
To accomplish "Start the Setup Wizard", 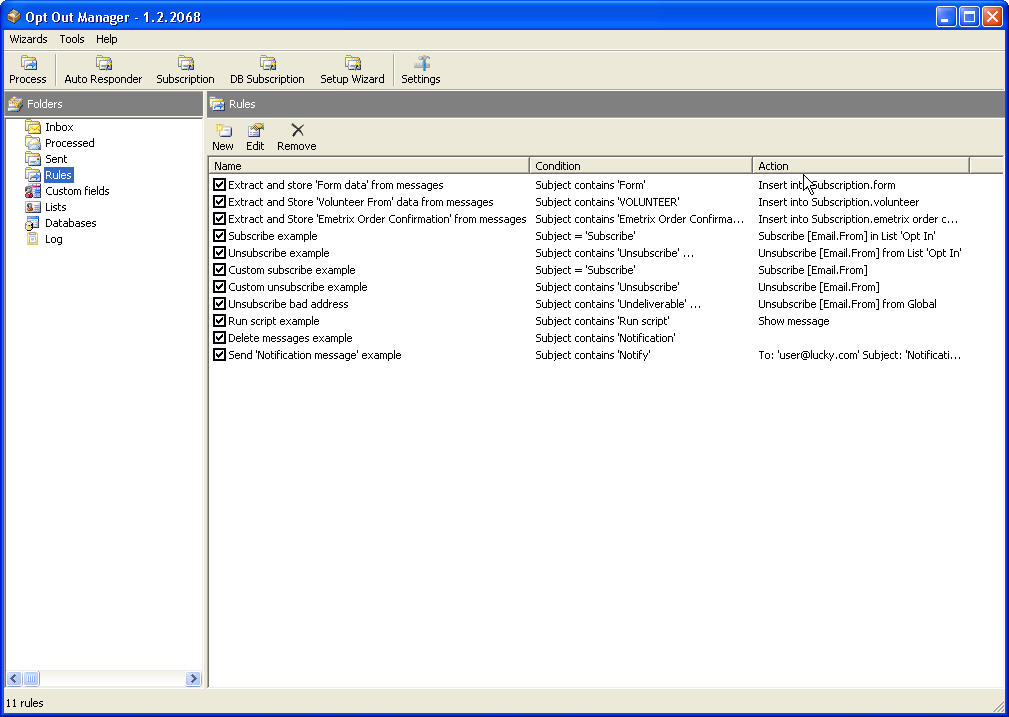I will 352,70.
